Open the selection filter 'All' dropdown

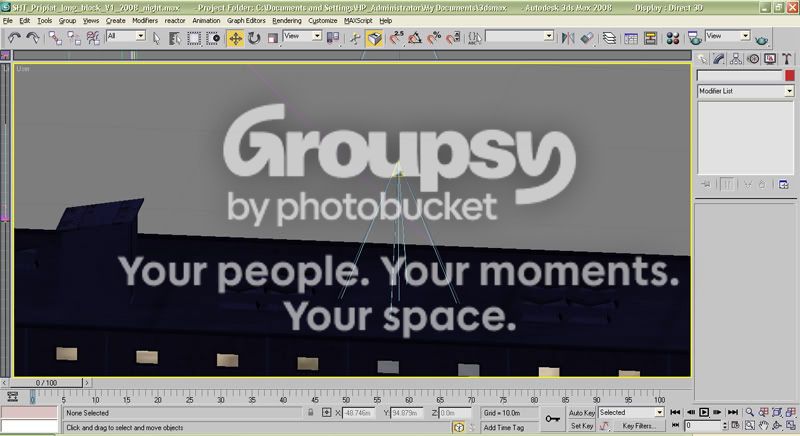[x=126, y=36]
